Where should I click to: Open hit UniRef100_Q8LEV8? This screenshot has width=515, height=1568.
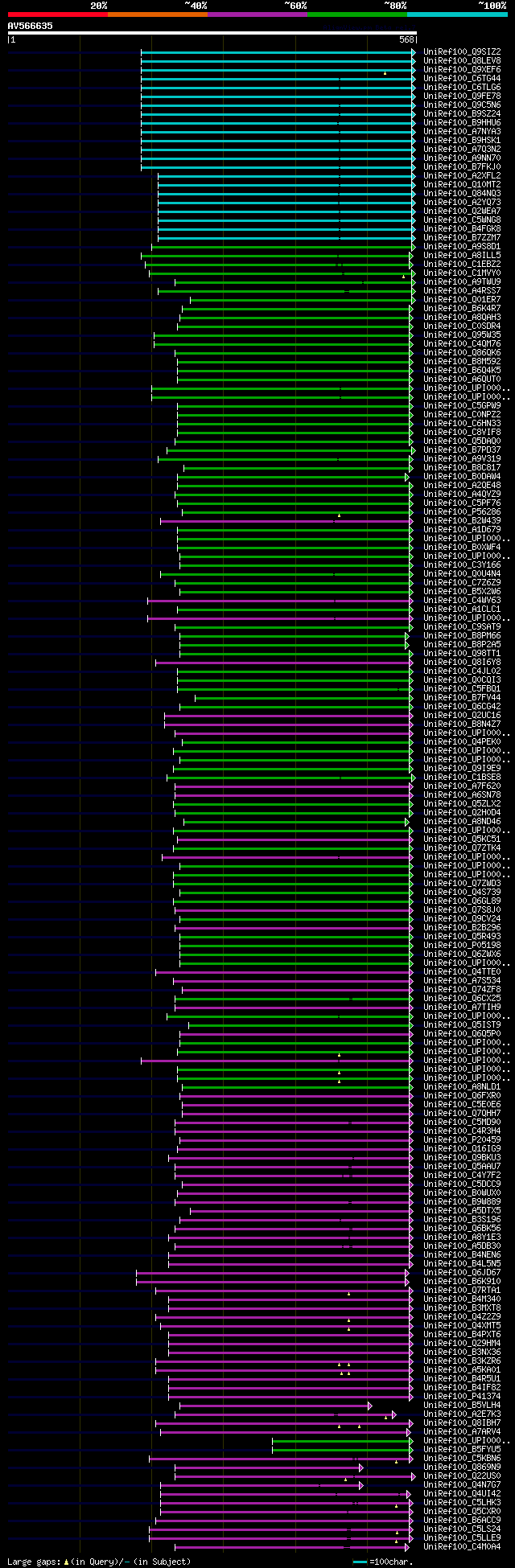click(x=462, y=61)
